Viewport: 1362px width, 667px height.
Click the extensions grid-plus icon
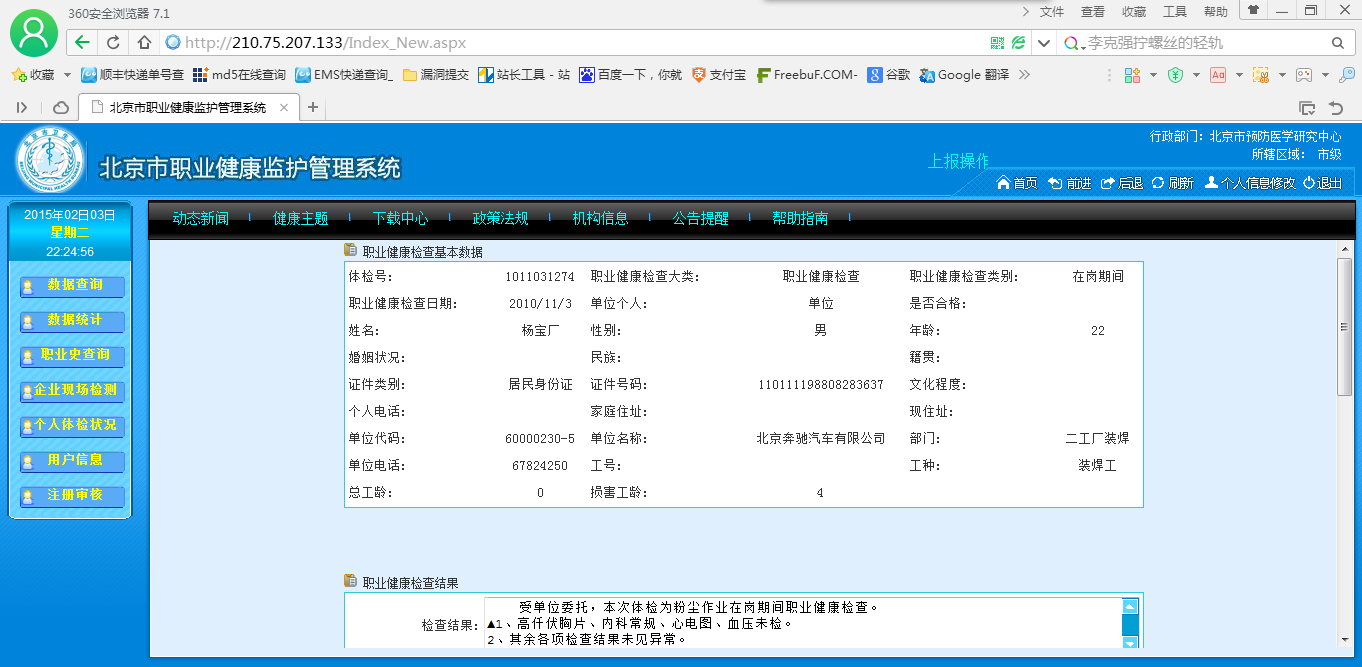pyautogui.click(x=1132, y=75)
